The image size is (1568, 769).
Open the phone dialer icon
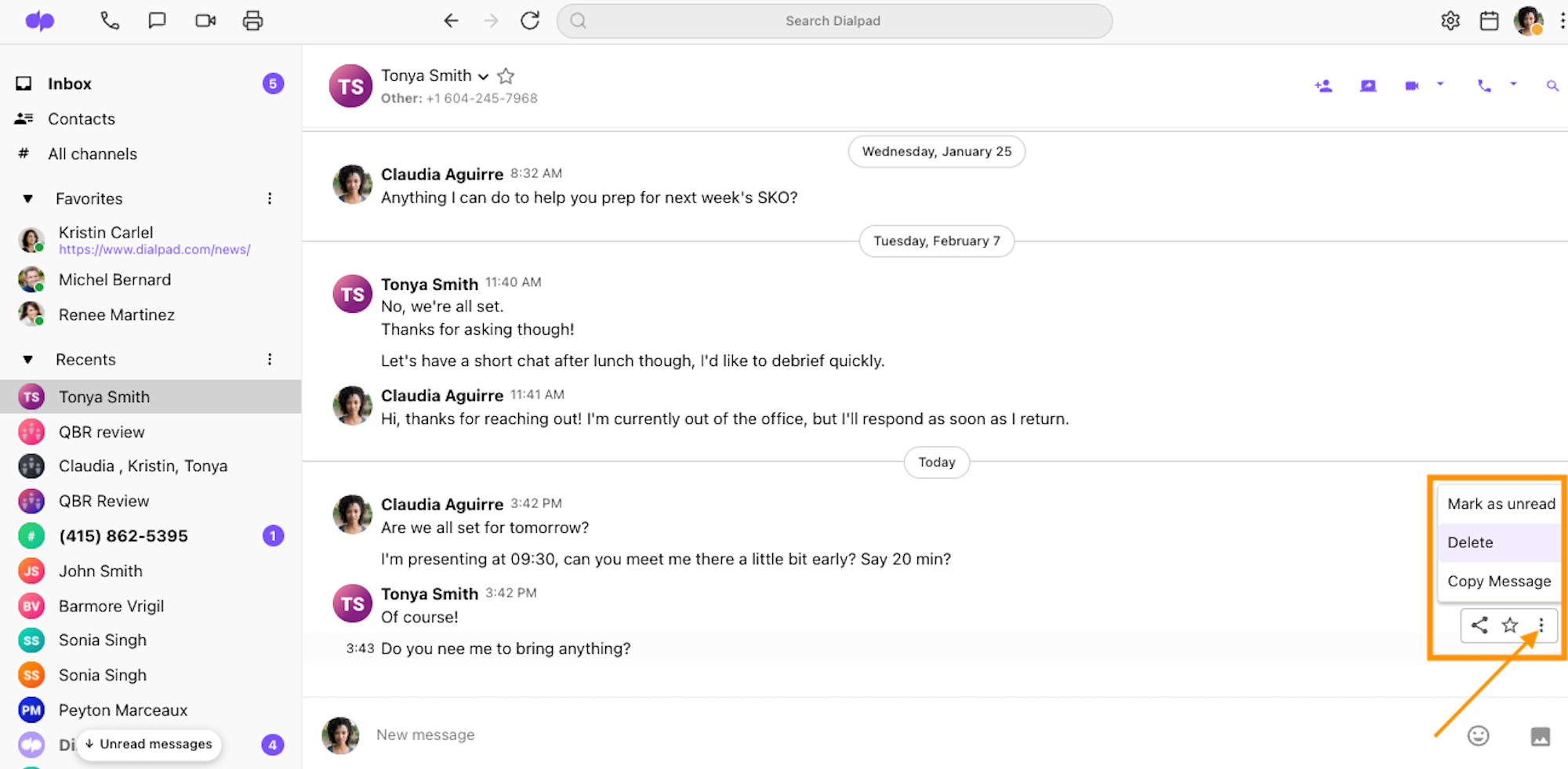click(110, 21)
